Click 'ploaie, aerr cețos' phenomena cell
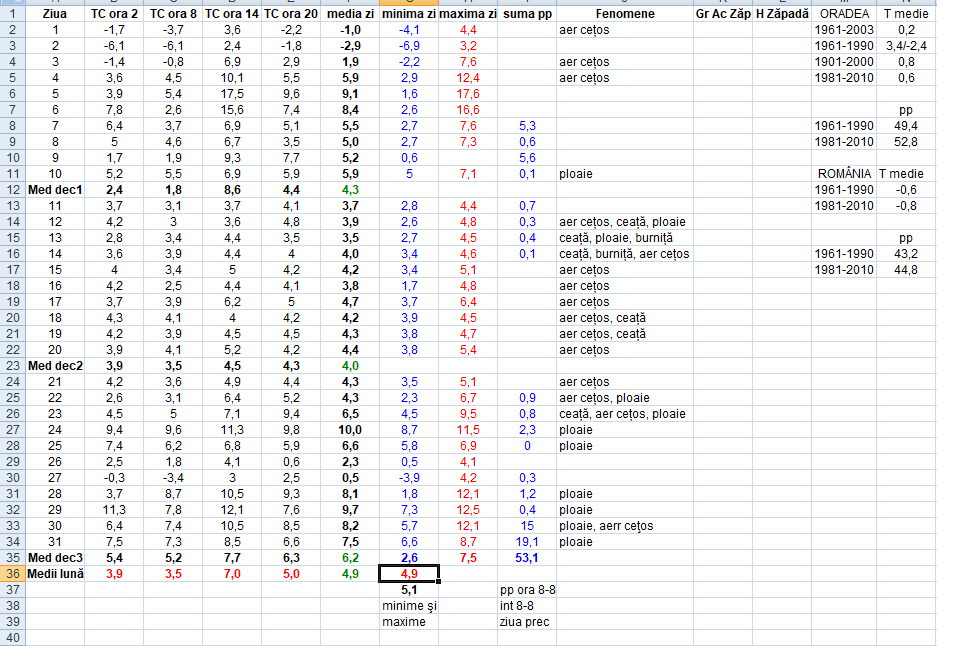The width and height of the screenshot is (960, 646). 625,526
